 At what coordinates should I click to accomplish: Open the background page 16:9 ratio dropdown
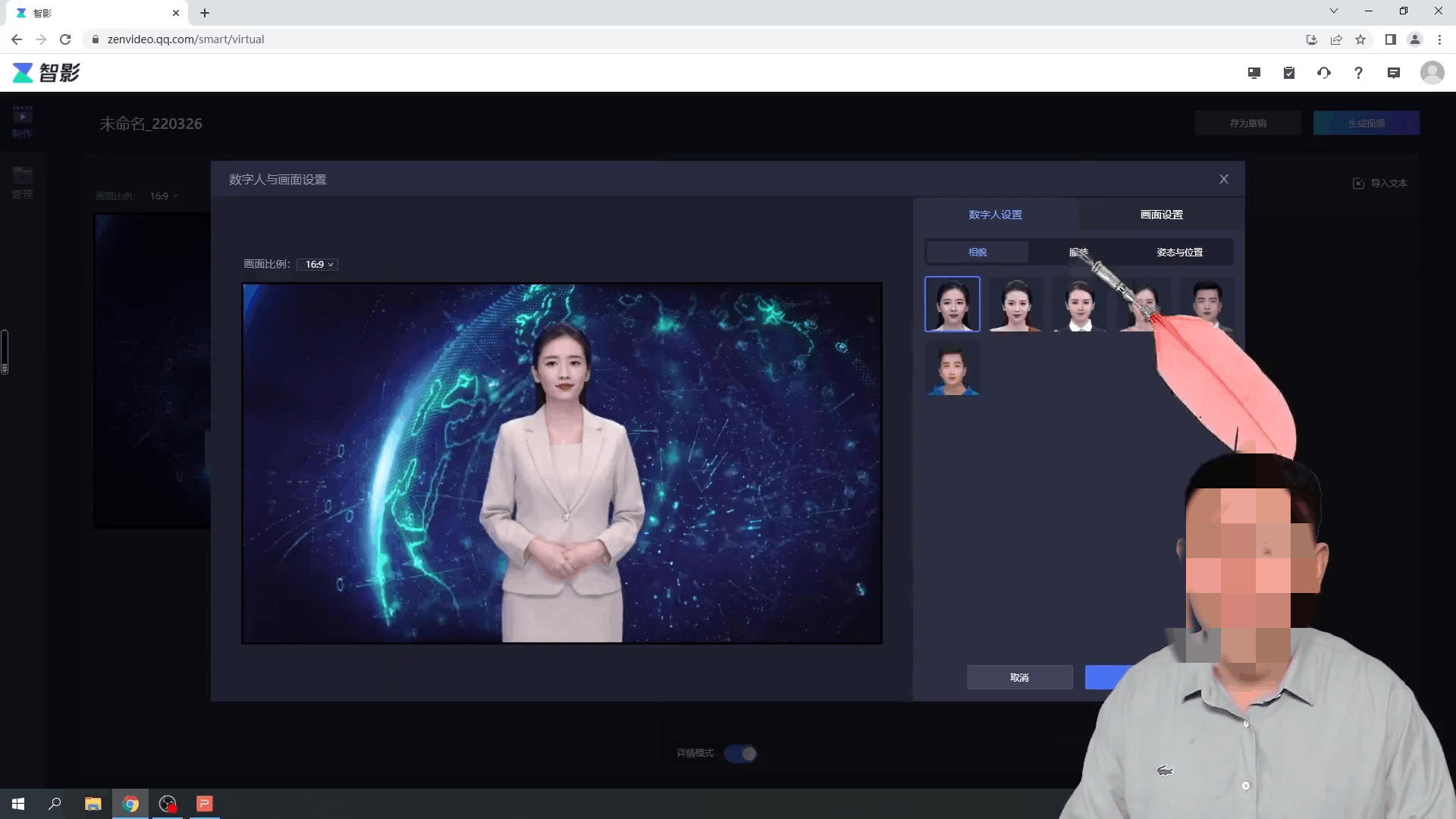tap(164, 196)
